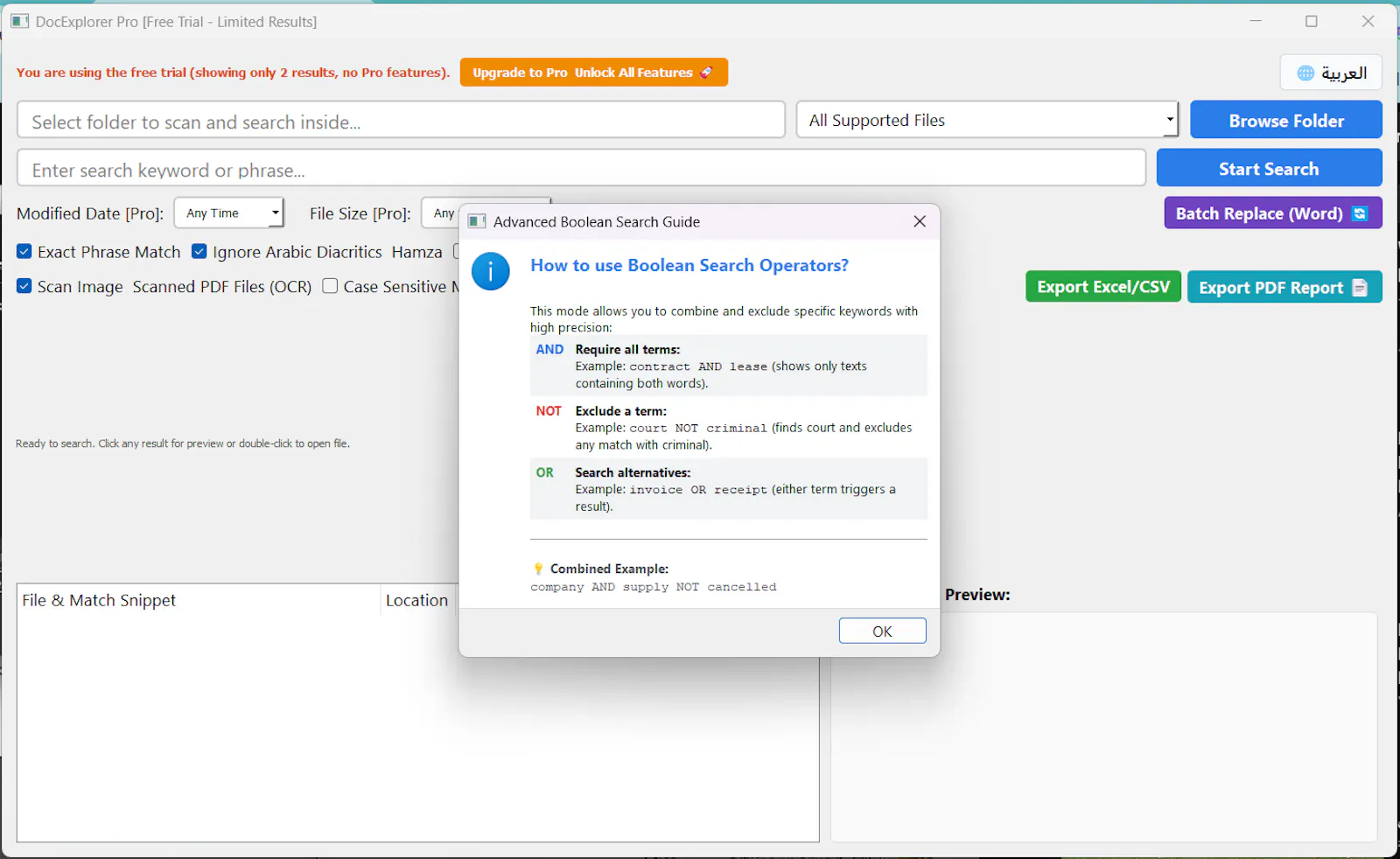Click 'company AND supply NOT cancelled' example text

tap(653, 587)
